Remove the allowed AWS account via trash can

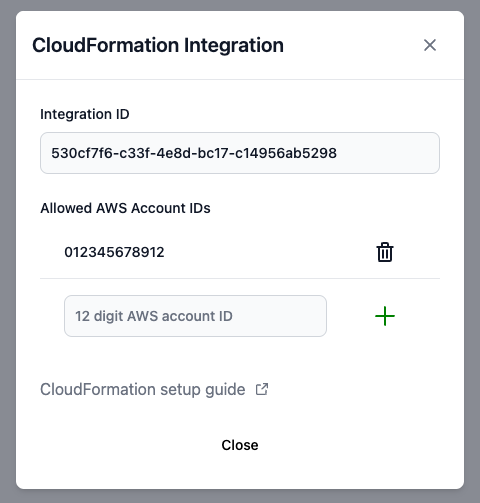[385, 252]
